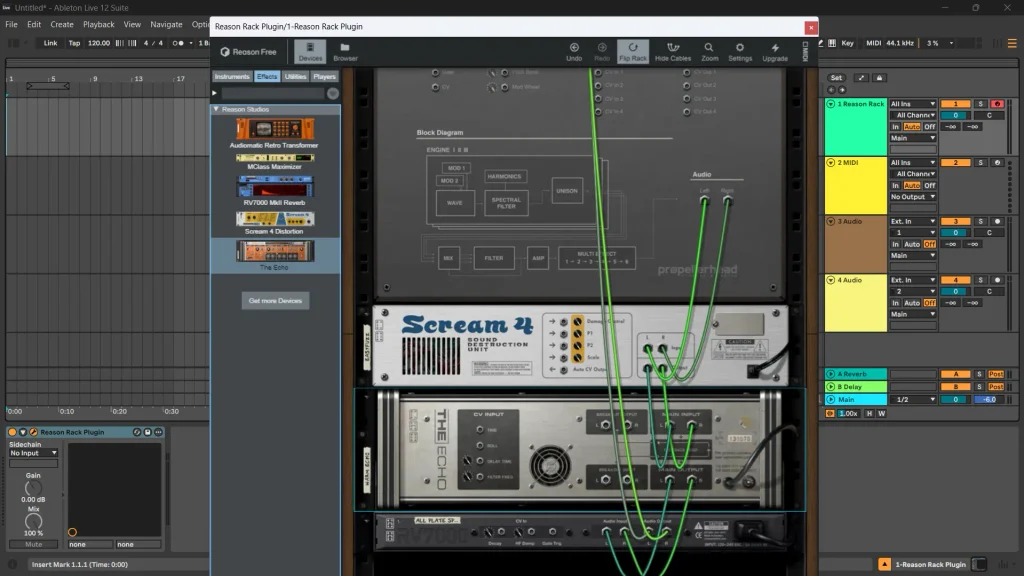Viewport: 1024px width, 576px height.
Task: Click the Mute button on Reason Rack device
Action: [33, 544]
